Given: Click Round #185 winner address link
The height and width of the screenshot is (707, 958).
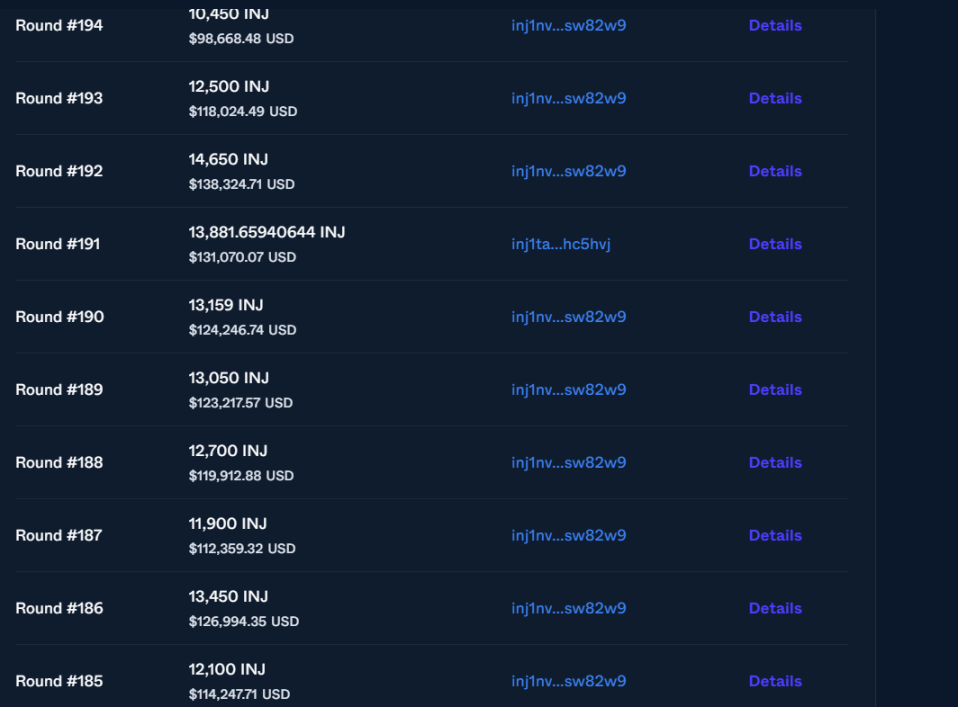Looking at the screenshot, I should click(x=568, y=681).
